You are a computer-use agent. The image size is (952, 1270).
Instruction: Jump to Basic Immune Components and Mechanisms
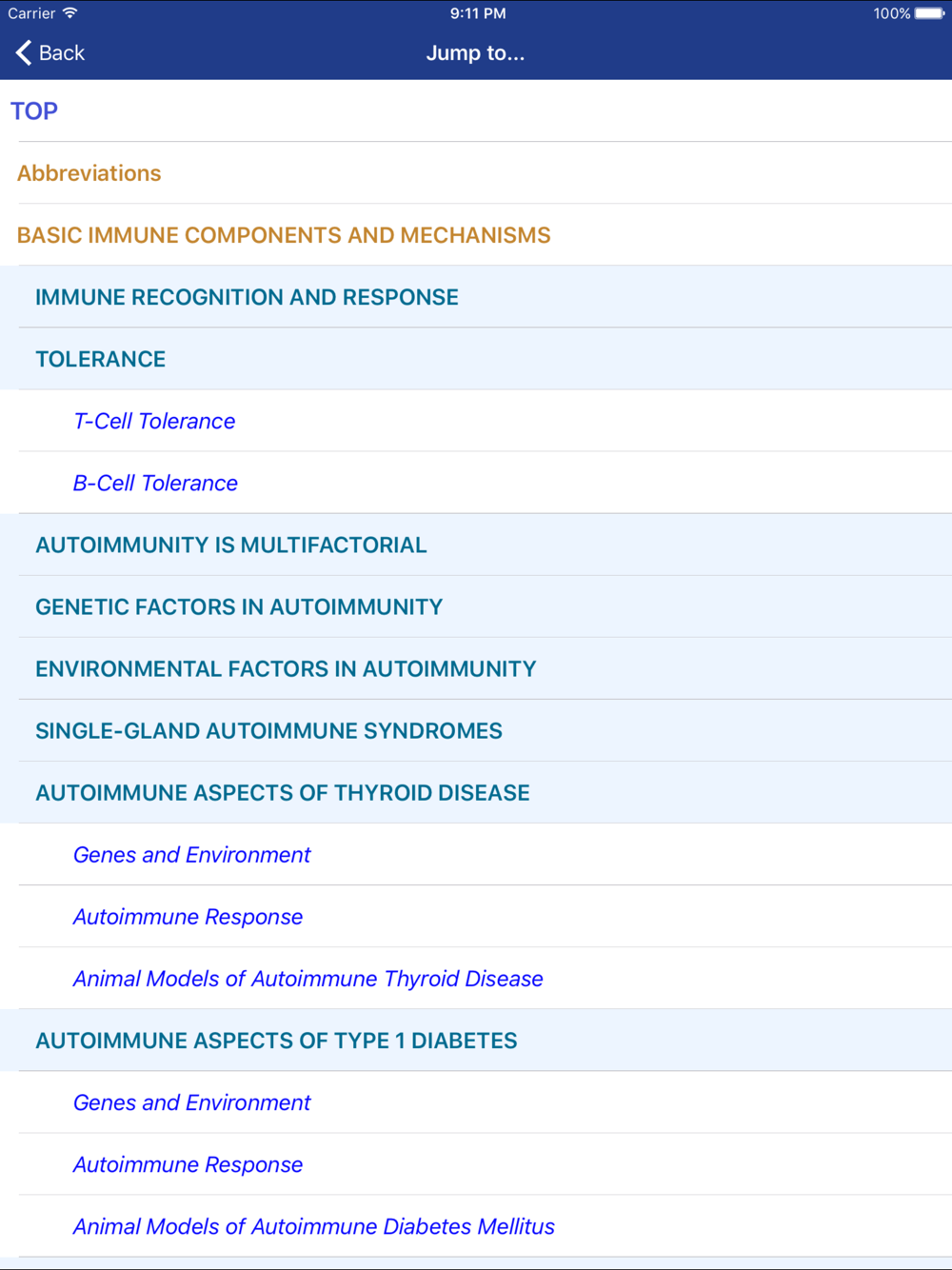coord(476,234)
